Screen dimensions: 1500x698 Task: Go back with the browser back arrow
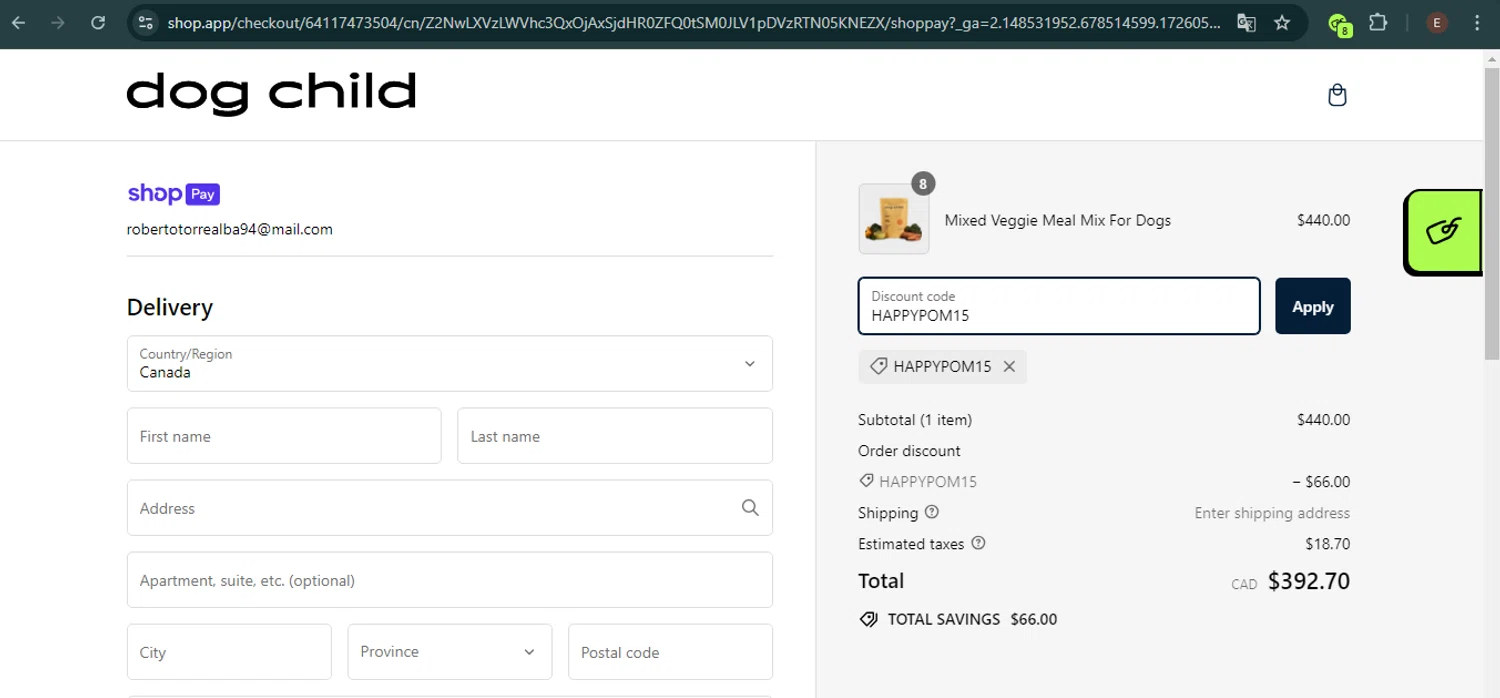(19, 22)
